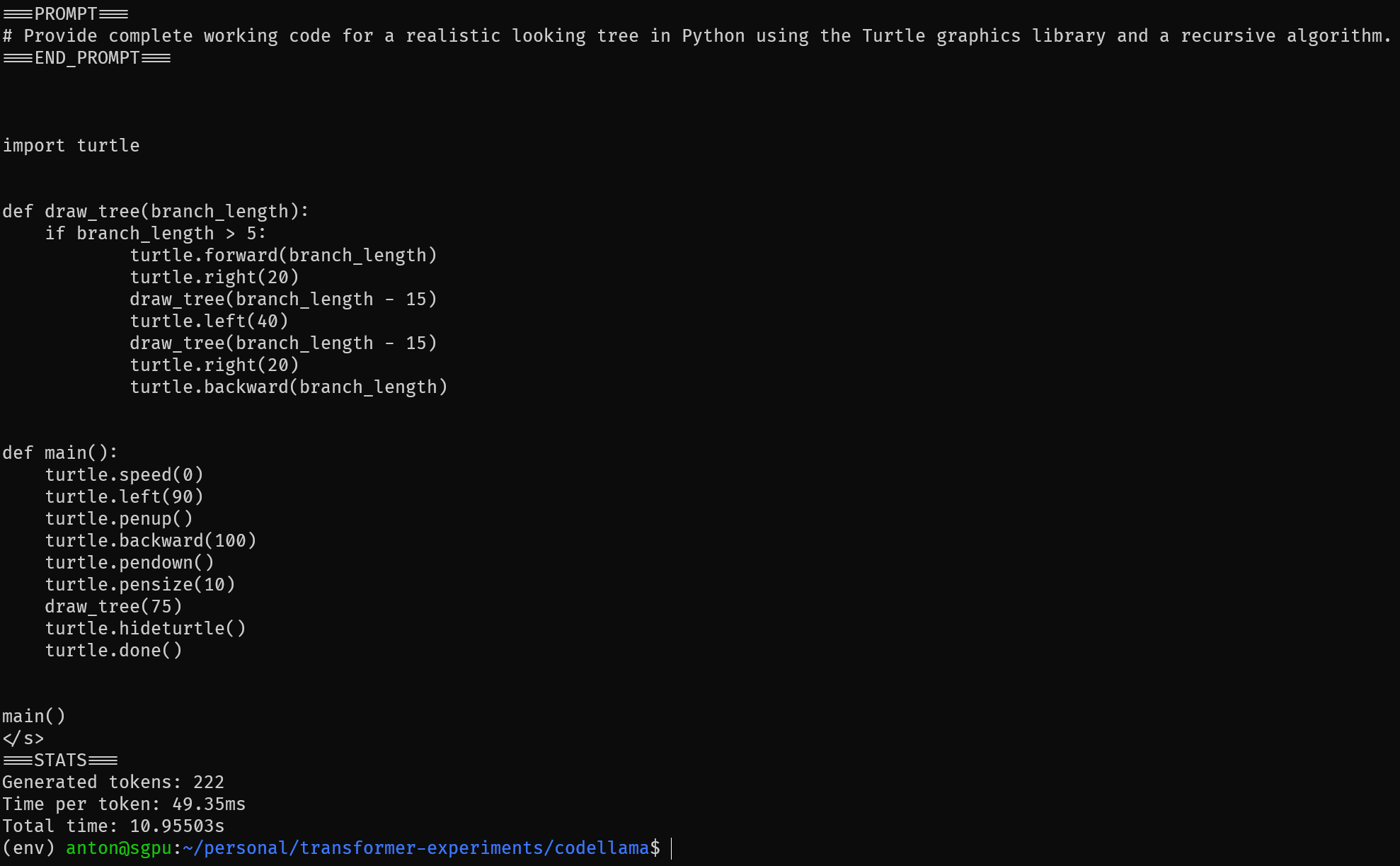Click the PROMPT header line at the top
This screenshot has height=866, width=1400.
pyautogui.click(x=65, y=13)
